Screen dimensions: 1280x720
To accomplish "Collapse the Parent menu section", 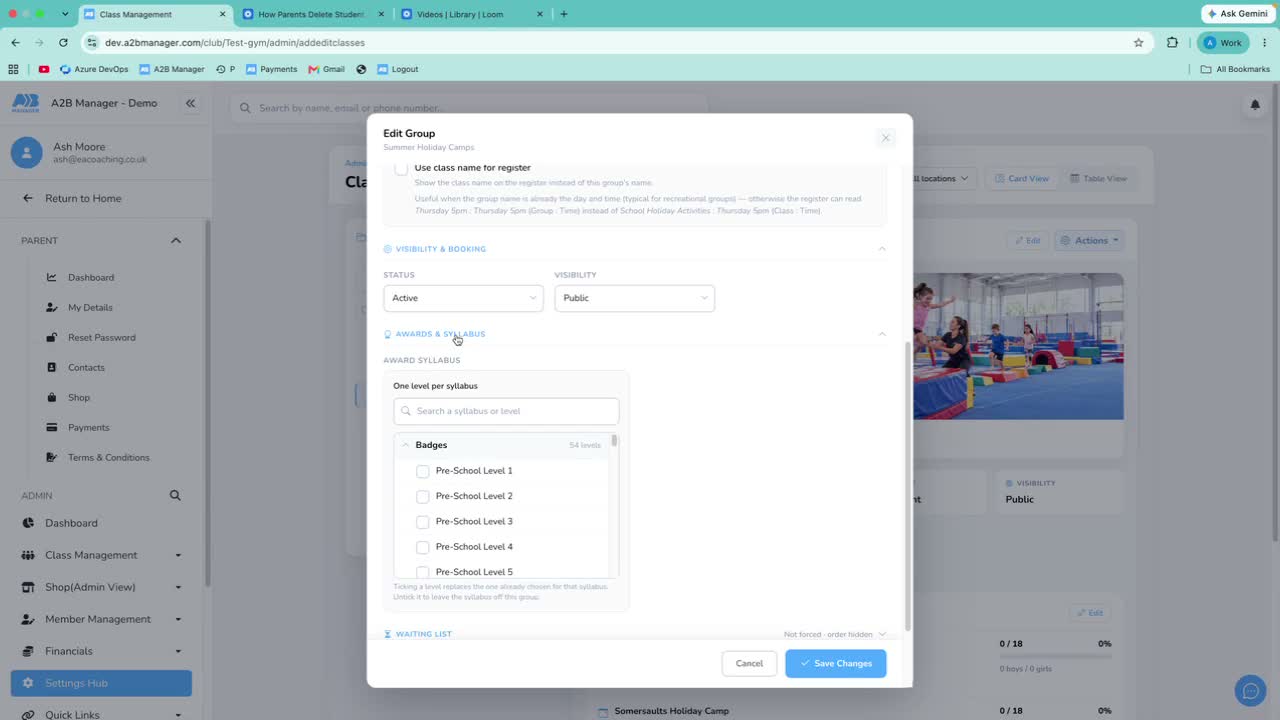I will click(176, 240).
